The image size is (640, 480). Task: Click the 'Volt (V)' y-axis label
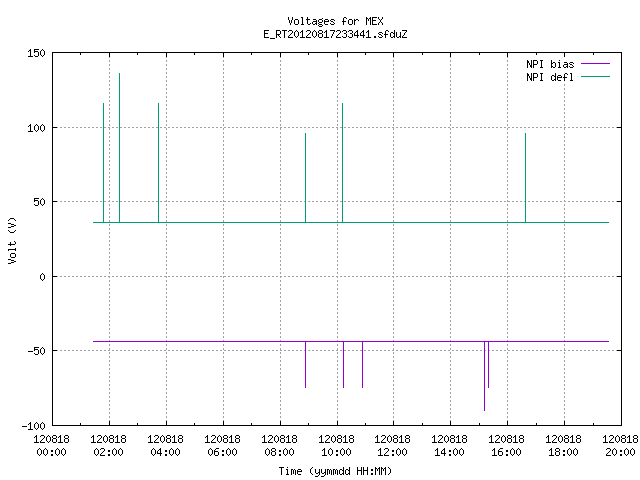pyautogui.click(x=12, y=240)
